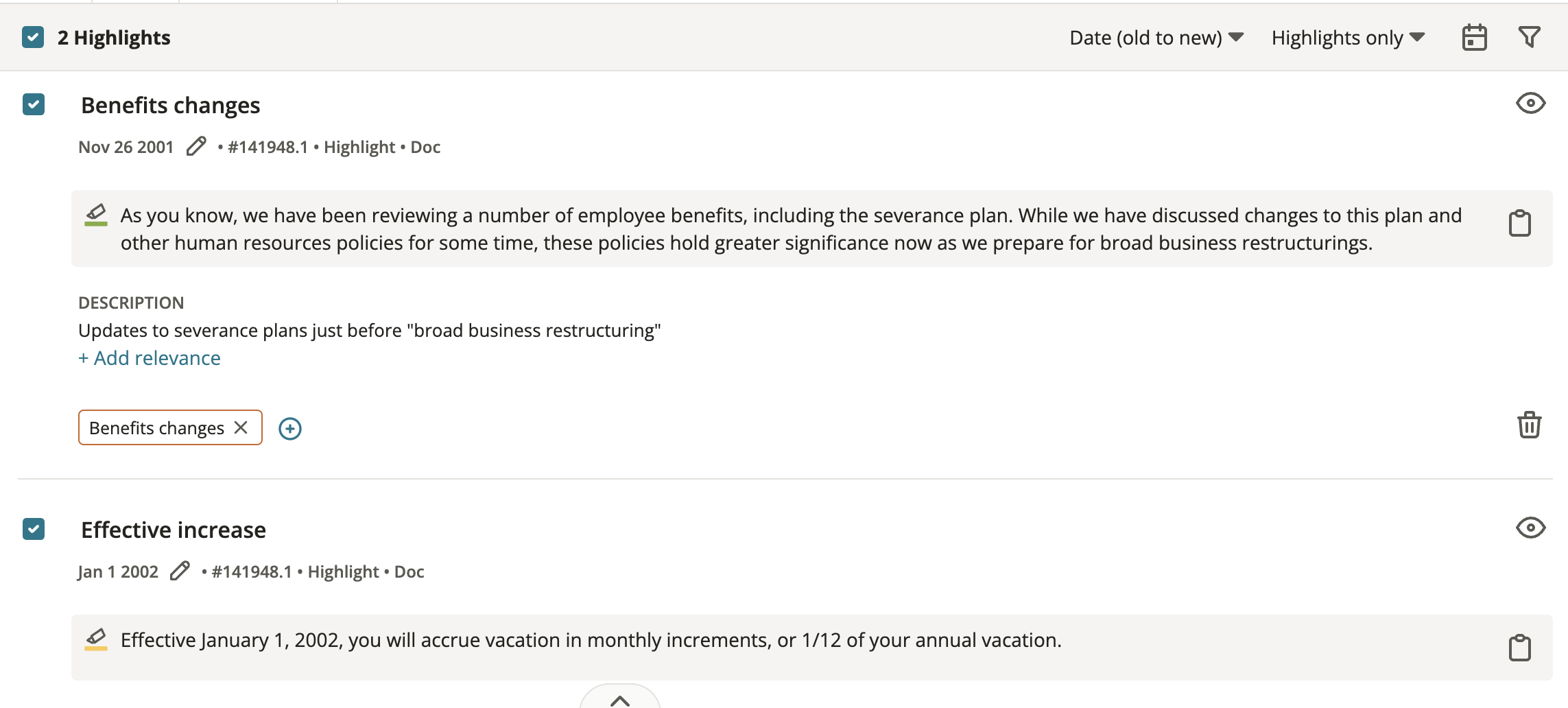The image size is (1568, 708).
Task: Open the Effective increase highlight title
Action: tap(174, 530)
